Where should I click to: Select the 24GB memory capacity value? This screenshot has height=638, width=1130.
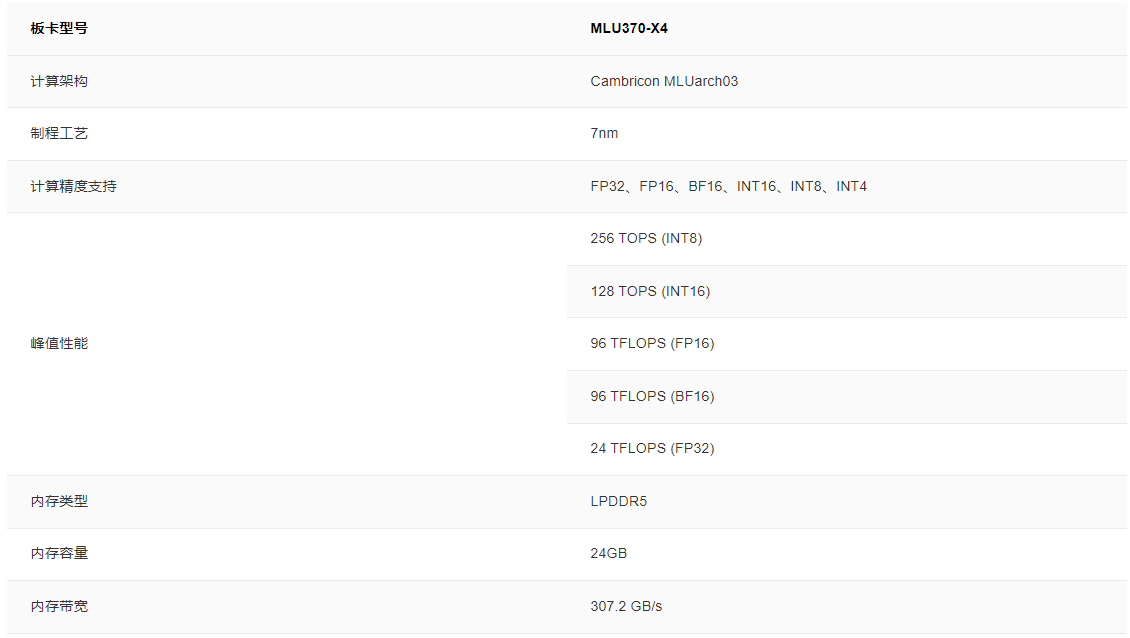pyautogui.click(x=608, y=553)
